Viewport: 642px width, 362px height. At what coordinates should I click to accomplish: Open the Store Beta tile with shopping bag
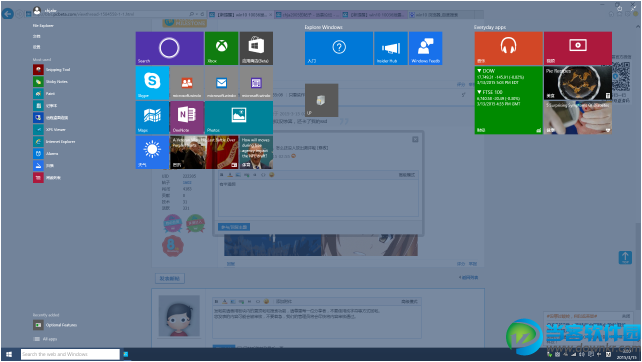(x=256, y=48)
